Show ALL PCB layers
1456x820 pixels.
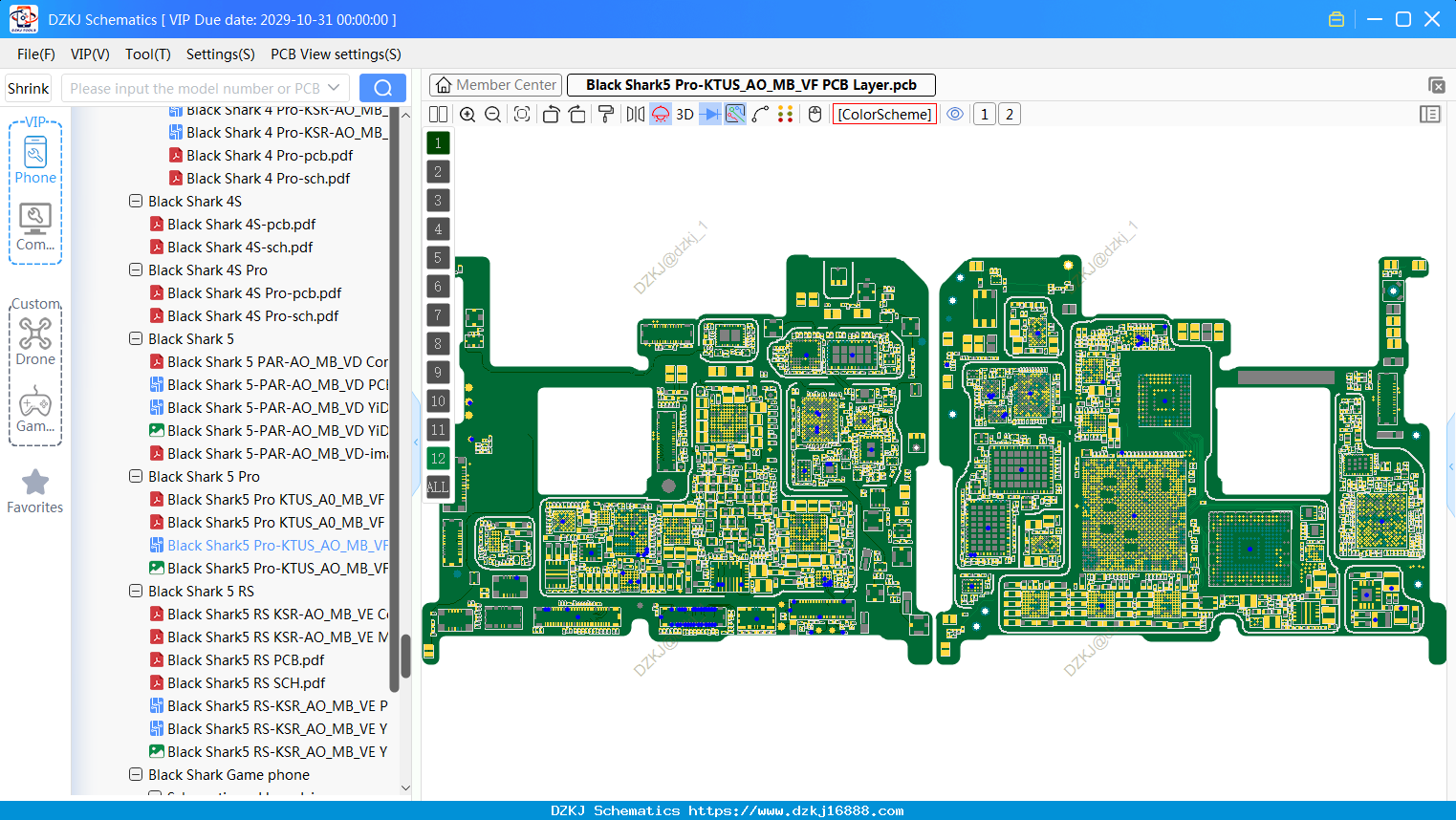[438, 486]
